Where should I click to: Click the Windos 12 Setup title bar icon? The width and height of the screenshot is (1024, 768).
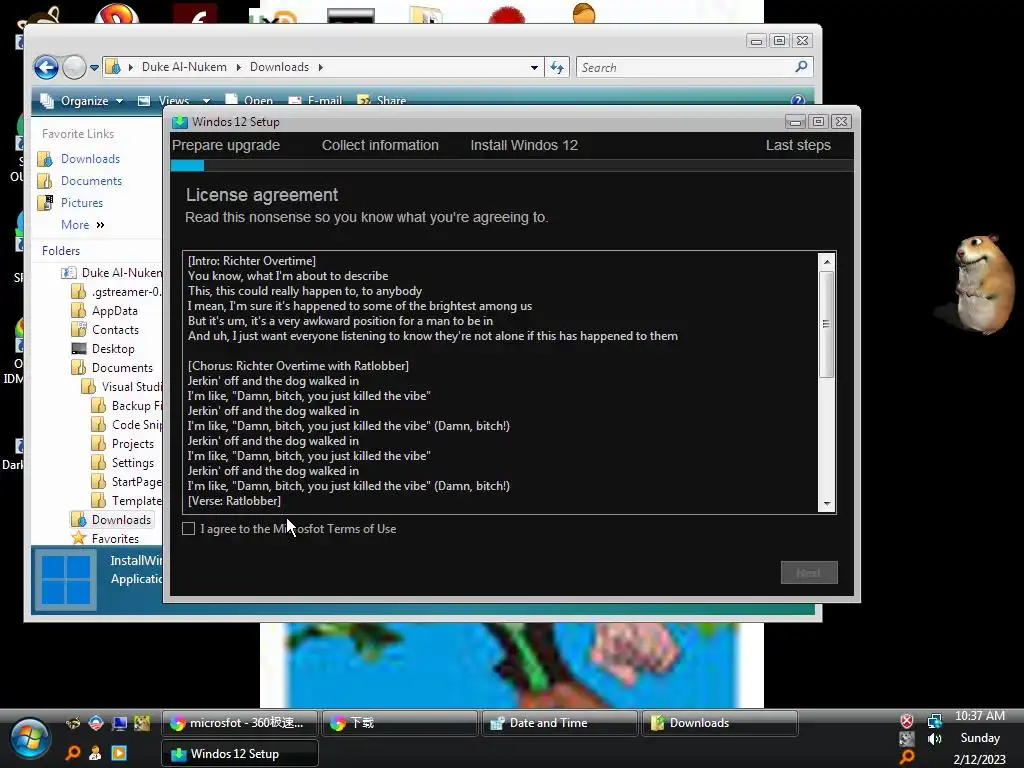pyautogui.click(x=180, y=121)
